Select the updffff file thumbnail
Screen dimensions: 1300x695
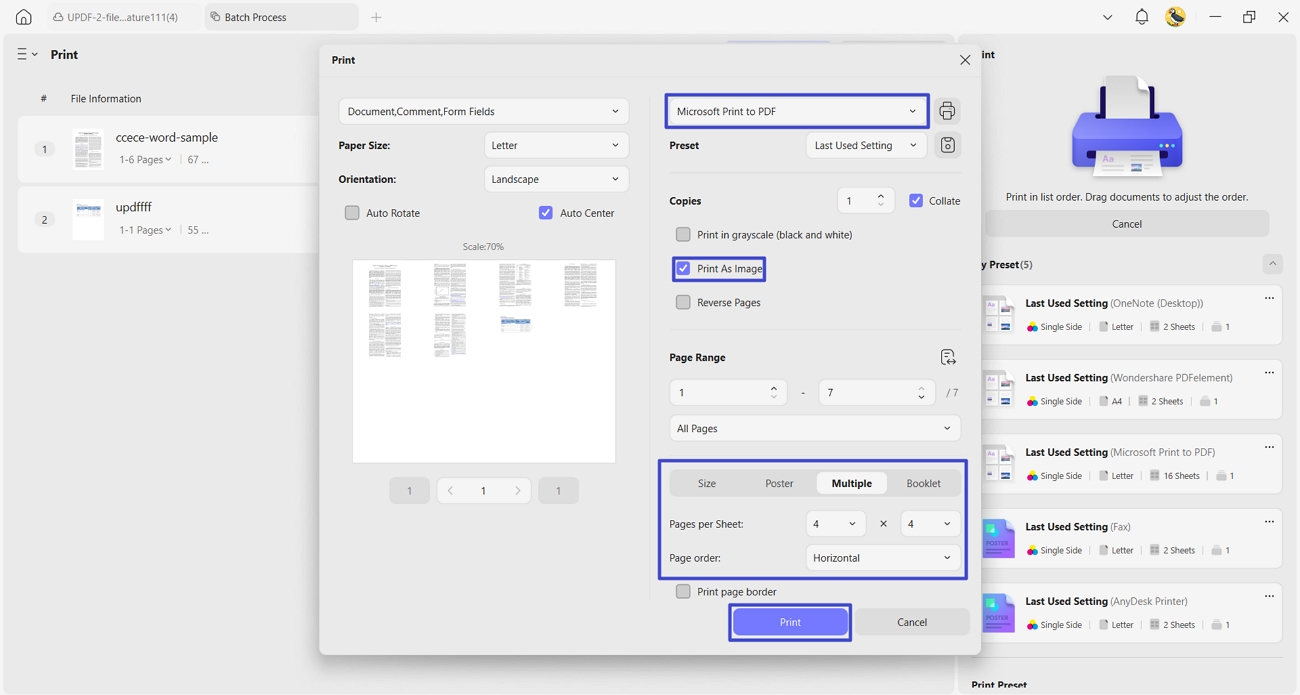pos(88,219)
